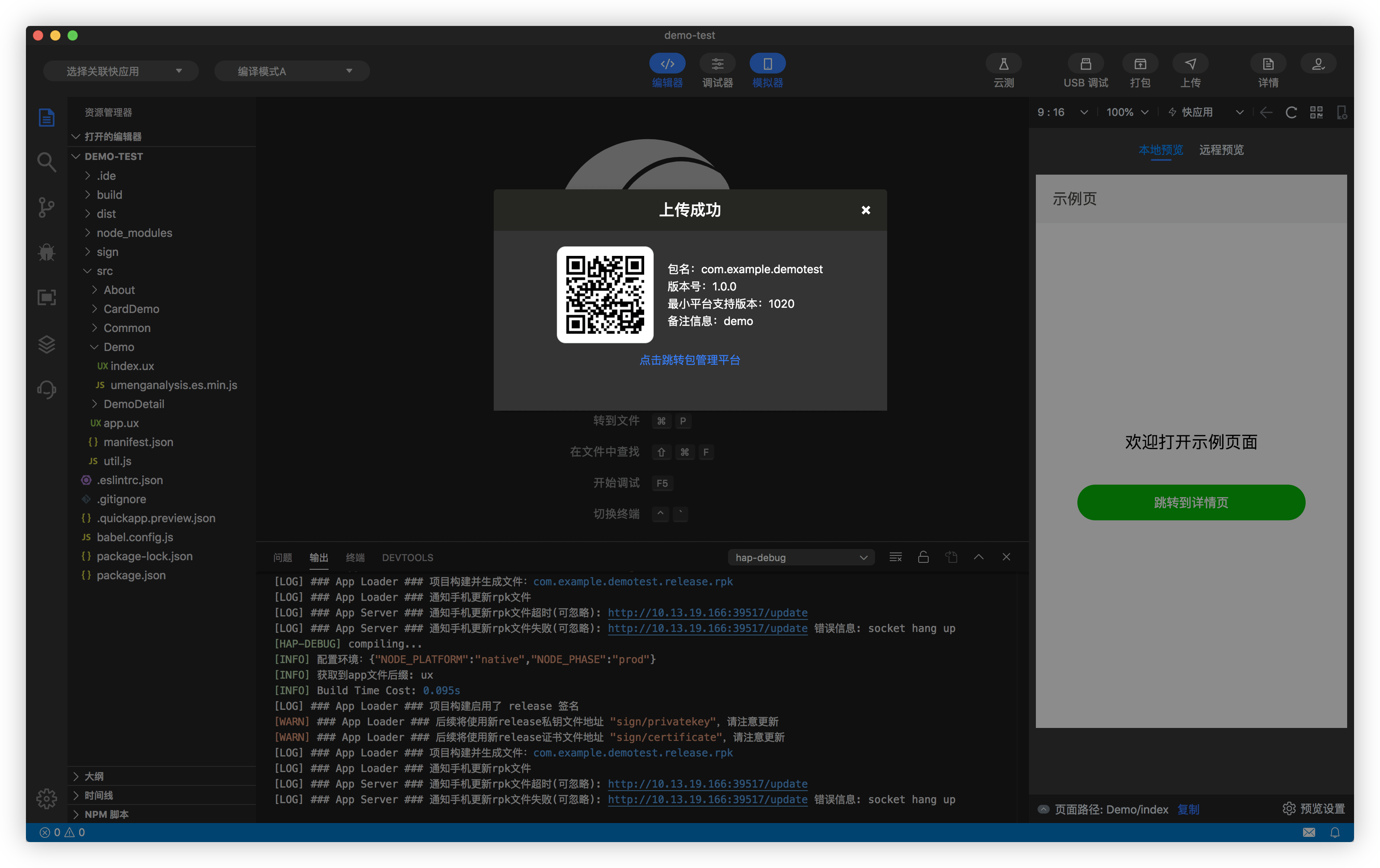Image resolution: width=1380 pixels, height=868 pixels.
Task: Open manifest.json in the file tree
Action: pyautogui.click(x=138, y=442)
